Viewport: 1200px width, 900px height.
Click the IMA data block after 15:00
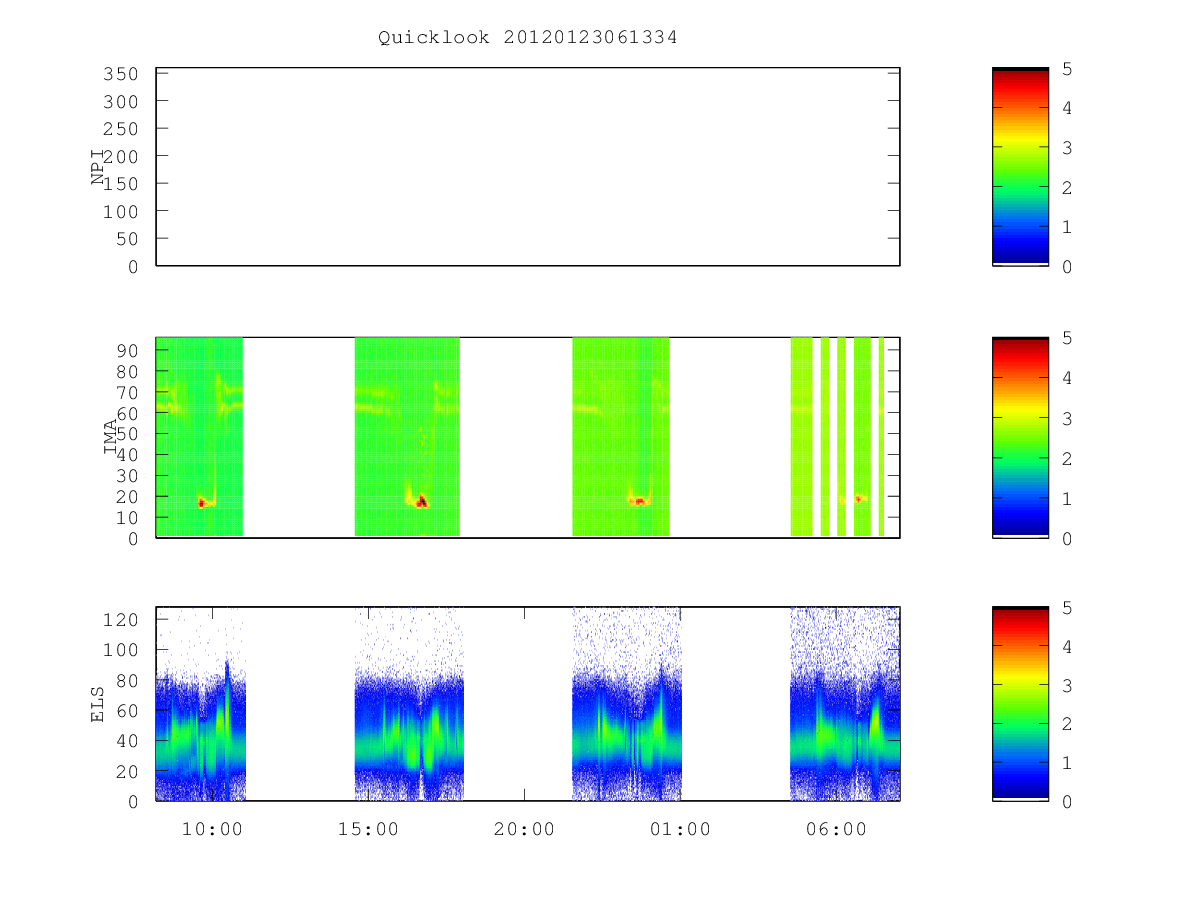click(x=407, y=437)
